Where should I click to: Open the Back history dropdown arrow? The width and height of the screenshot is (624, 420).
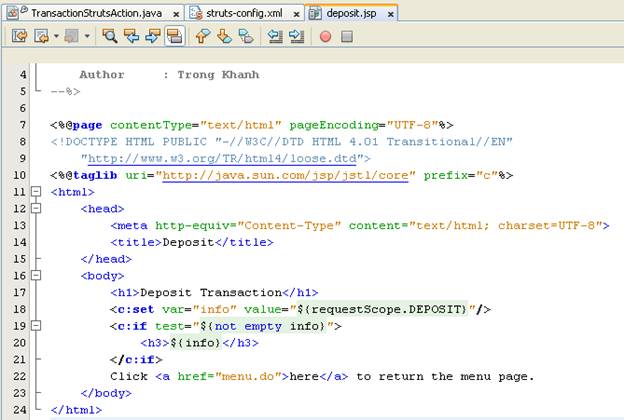point(56,36)
